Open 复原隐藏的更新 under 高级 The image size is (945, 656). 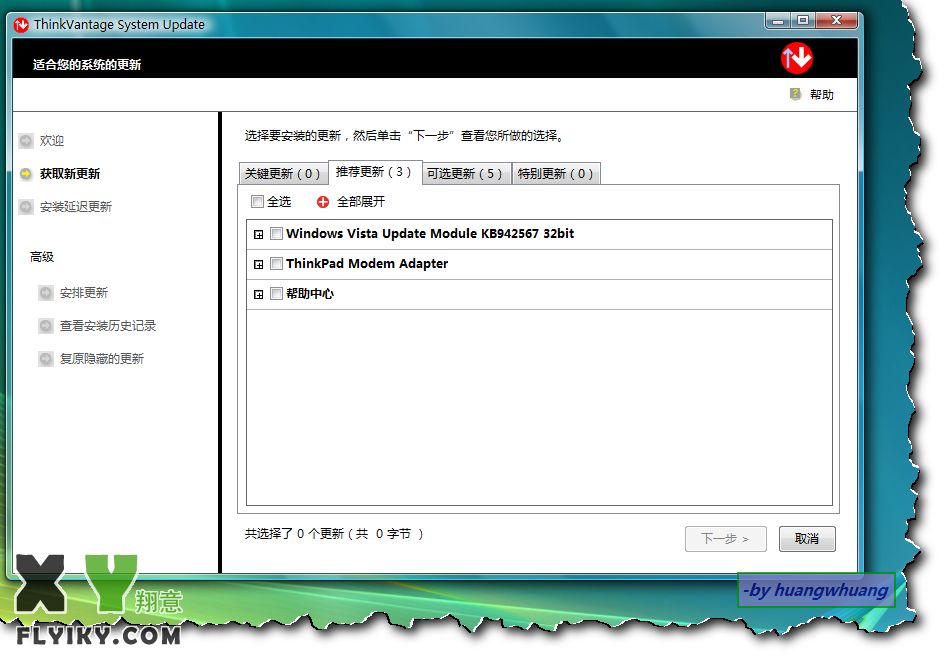102,359
